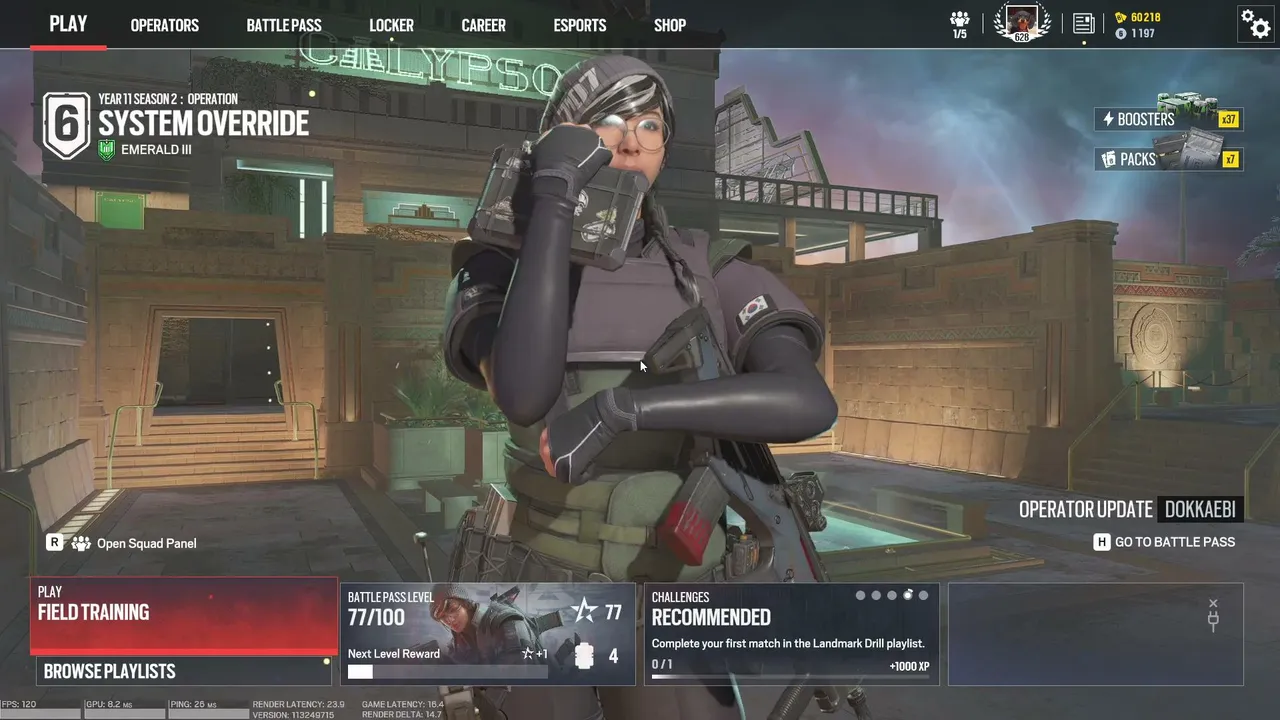This screenshot has width=1280, height=720.
Task: Click the Packs cards icon
Action: pos(1109,159)
